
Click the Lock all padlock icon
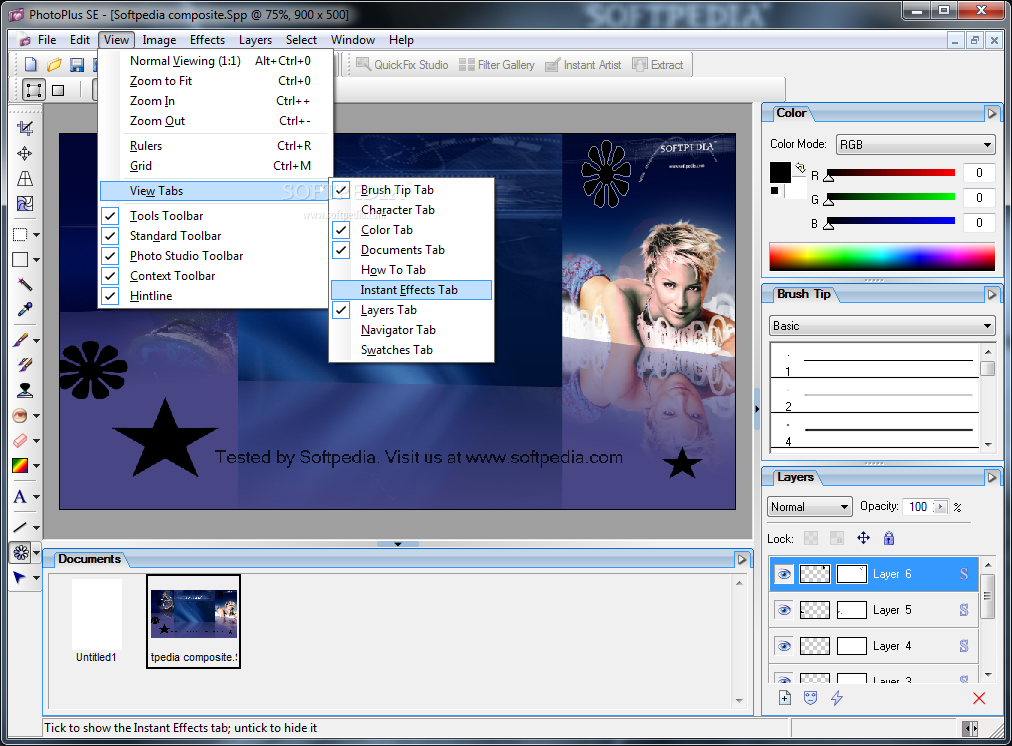point(889,538)
